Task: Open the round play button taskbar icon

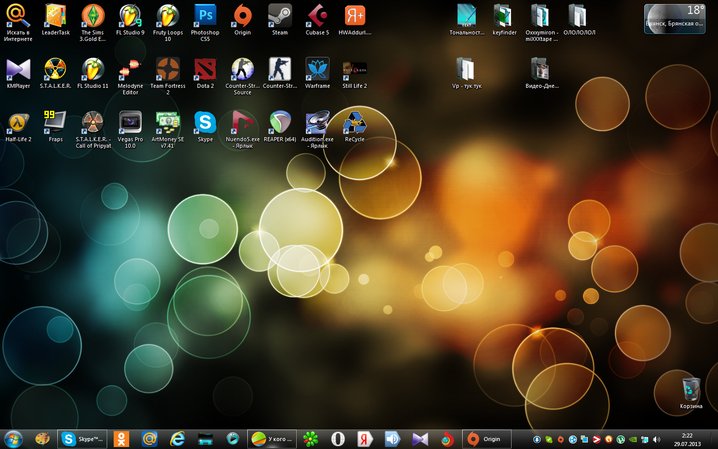Action: point(233,439)
